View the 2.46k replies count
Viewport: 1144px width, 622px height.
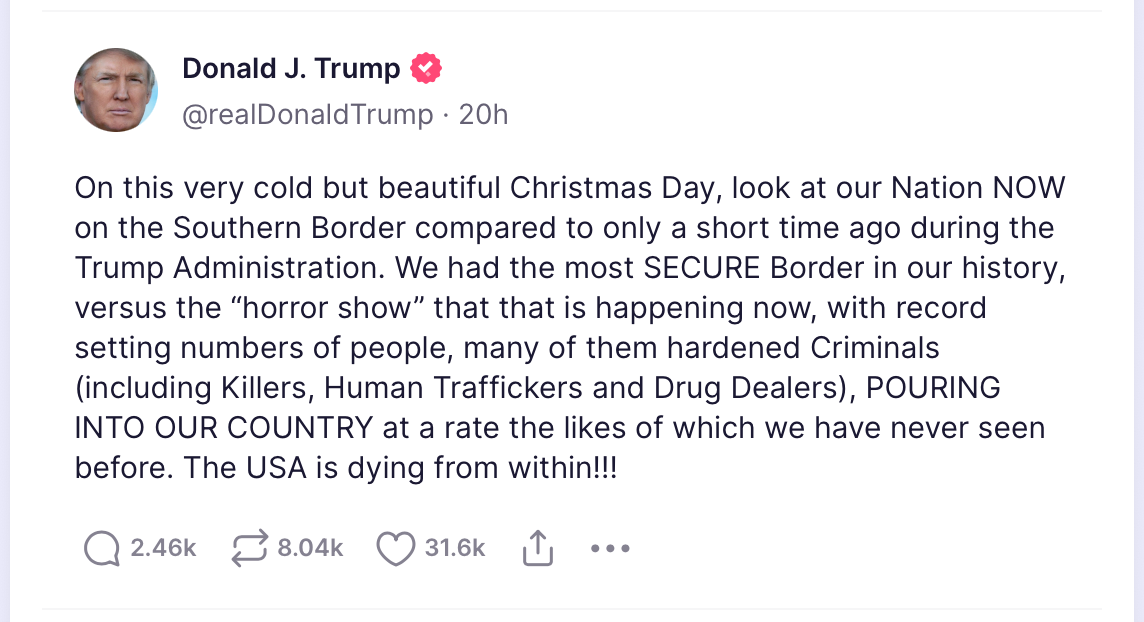[163, 548]
